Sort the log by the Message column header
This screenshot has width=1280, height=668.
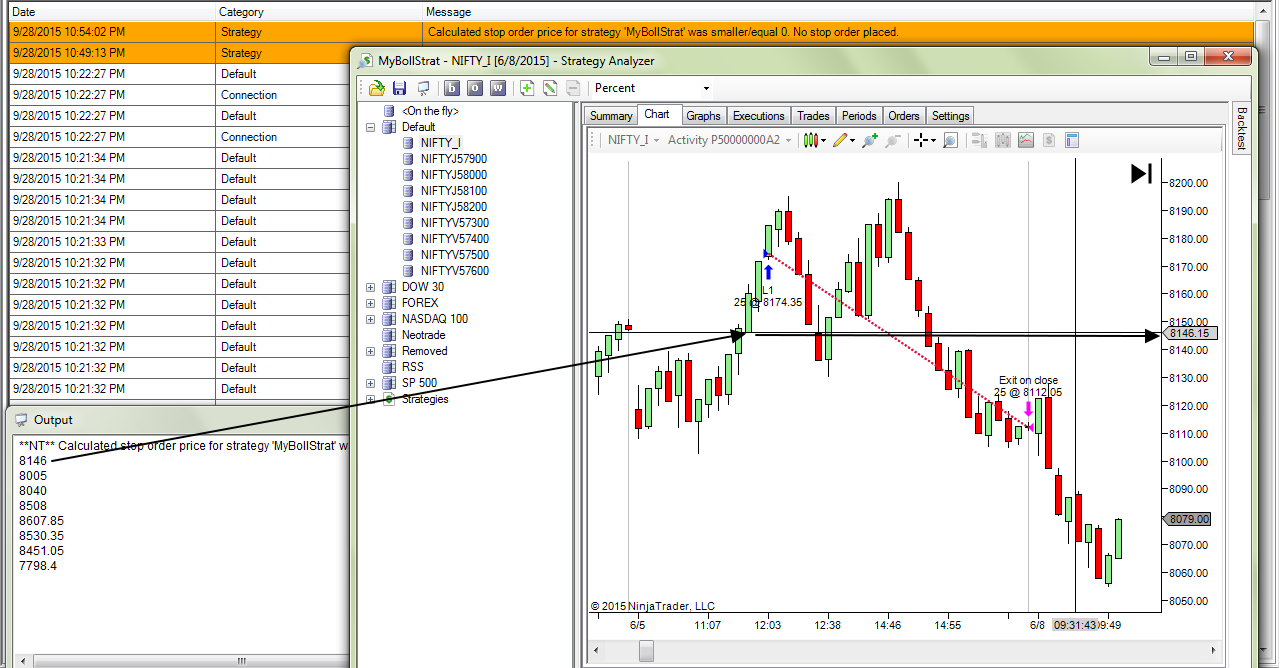[840, 12]
